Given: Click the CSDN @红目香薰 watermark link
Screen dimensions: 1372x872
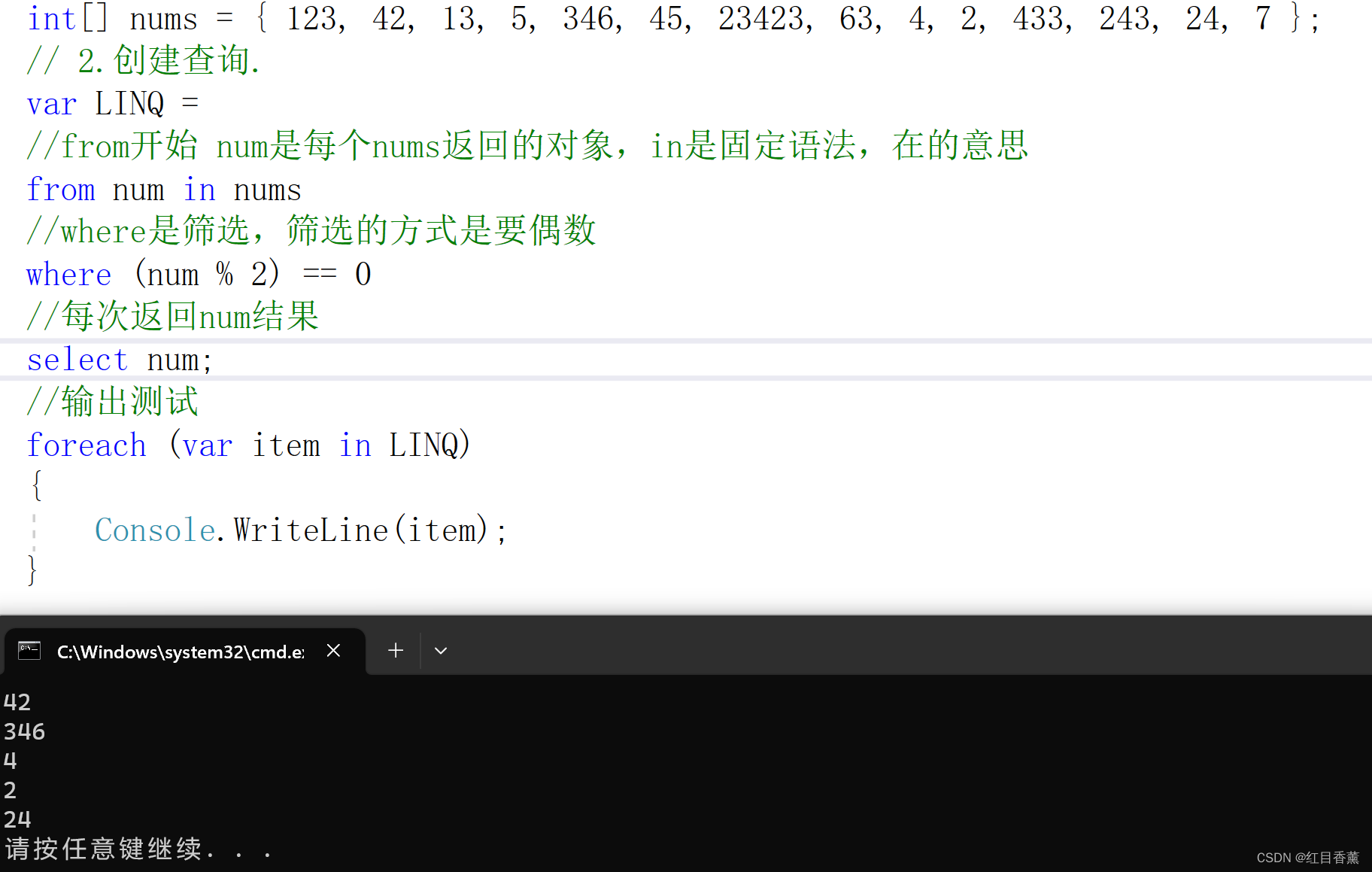Looking at the screenshot, I should [x=1309, y=857].
